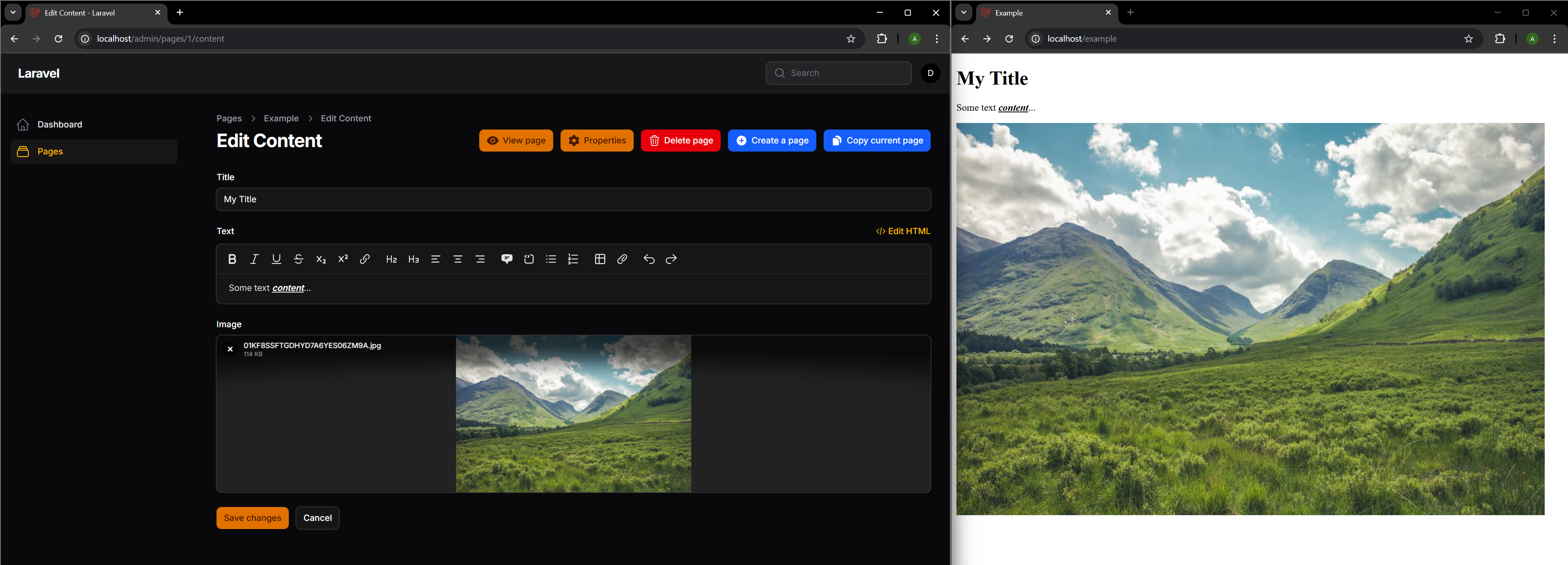The height and width of the screenshot is (565, 1568).
Task: Toggle the bulleted list formatting
Action: click(551, 259)
